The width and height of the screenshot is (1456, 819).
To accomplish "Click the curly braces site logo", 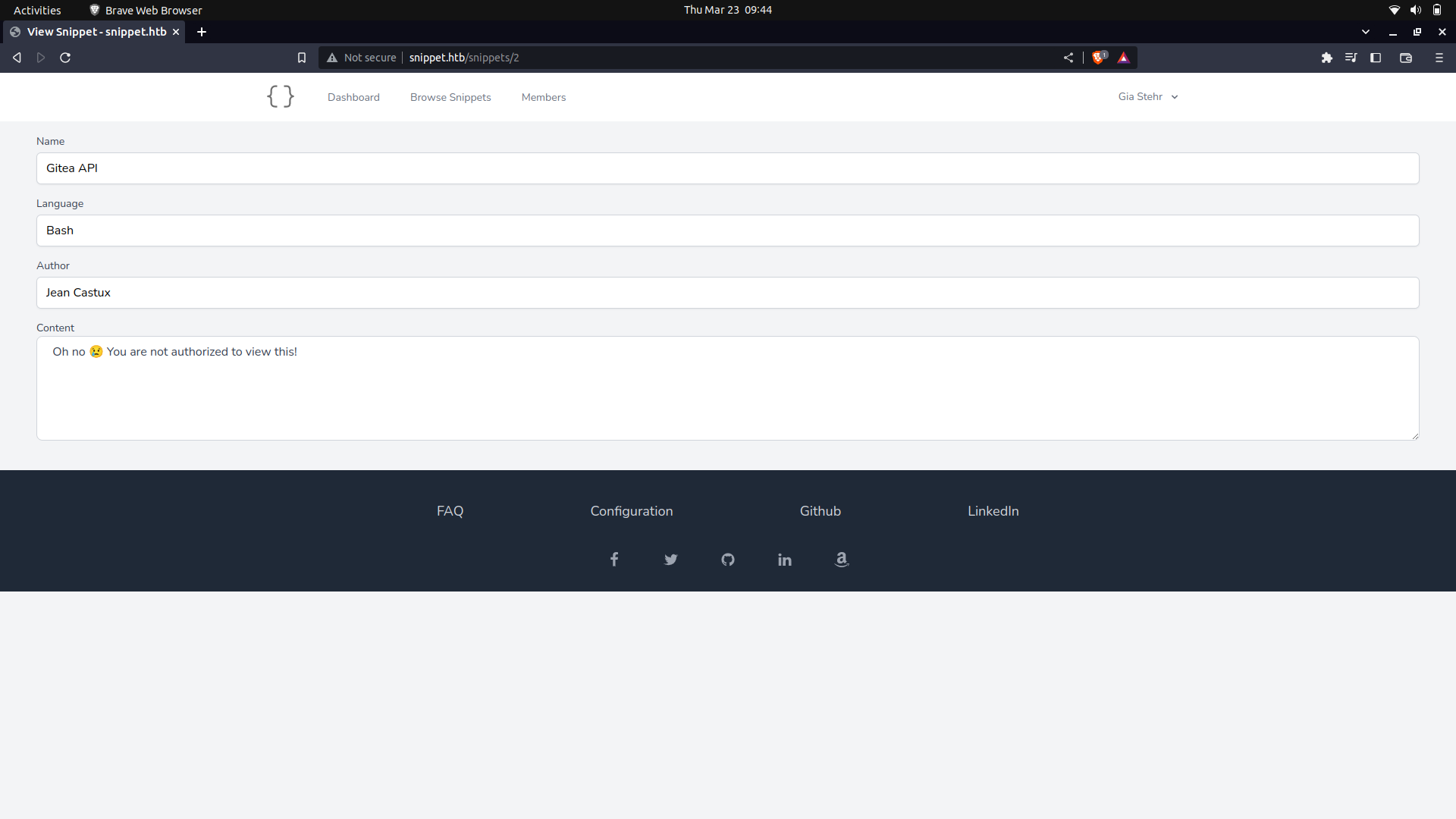I will 280,96.
